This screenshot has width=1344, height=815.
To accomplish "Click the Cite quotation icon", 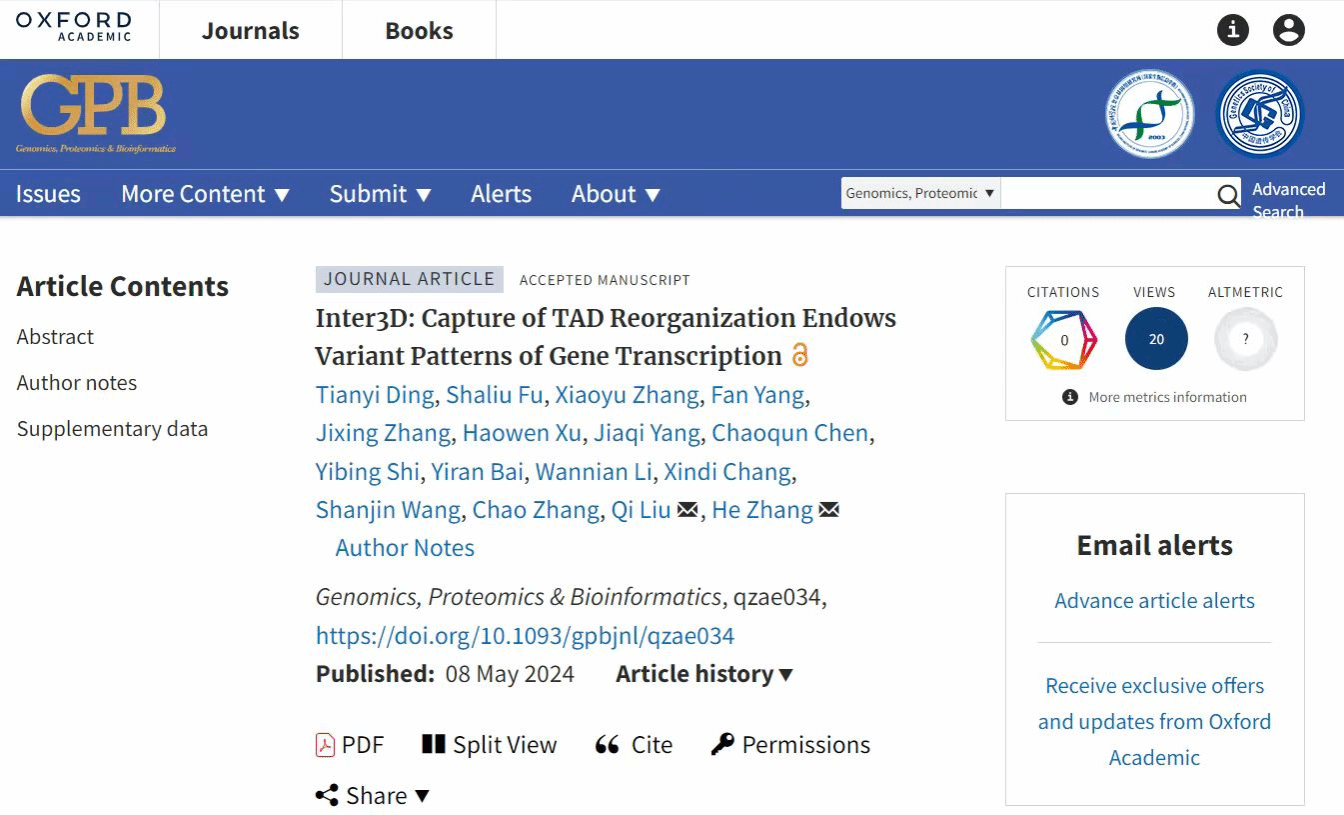I will click(607, 745).
